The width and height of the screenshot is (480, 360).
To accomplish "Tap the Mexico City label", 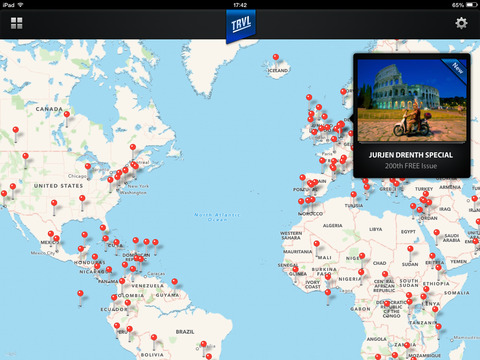I will pyautogui.click(x=43, y=253).
